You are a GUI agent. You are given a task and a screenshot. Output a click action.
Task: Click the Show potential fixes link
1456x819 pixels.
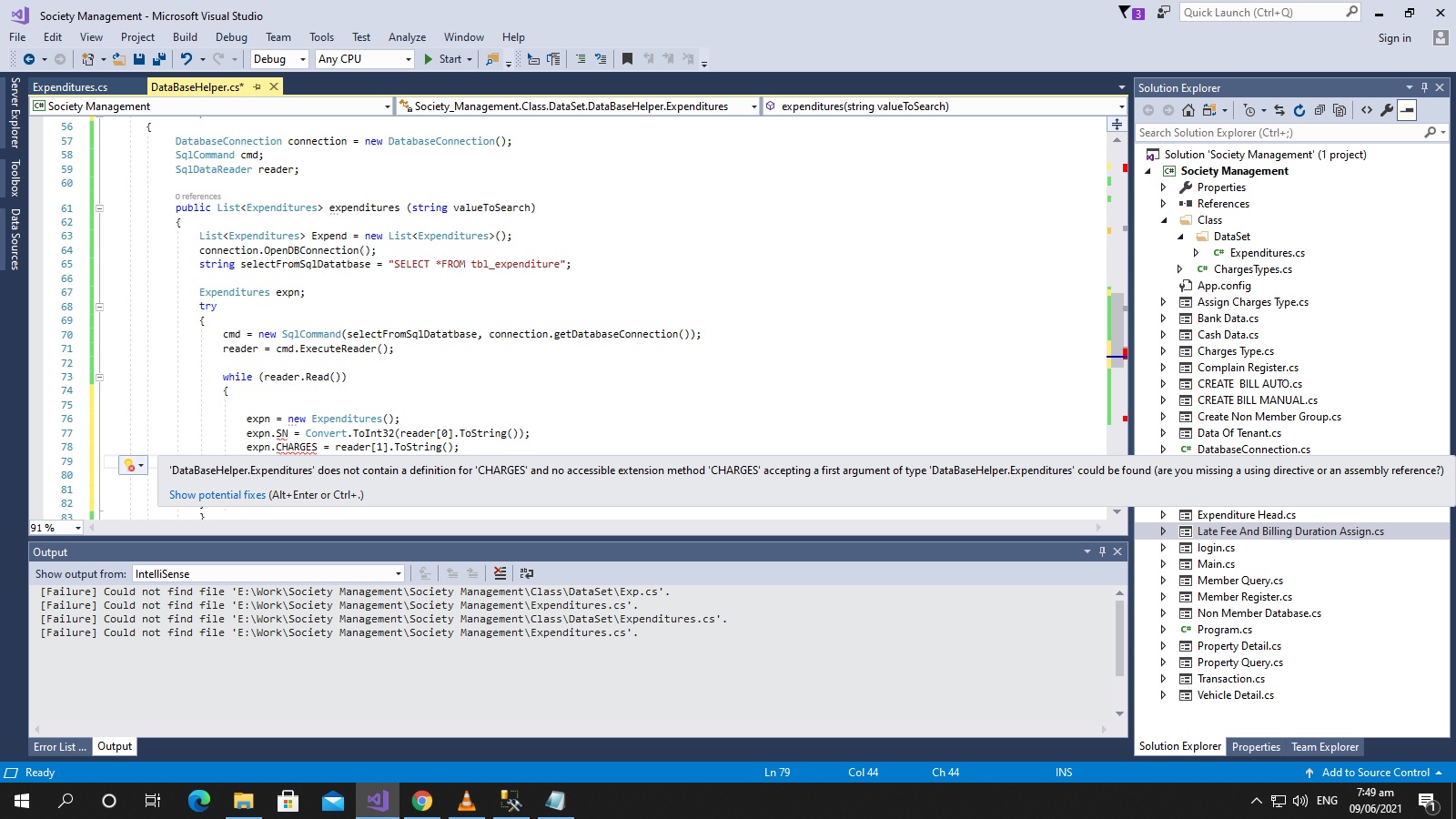point(217,495)
